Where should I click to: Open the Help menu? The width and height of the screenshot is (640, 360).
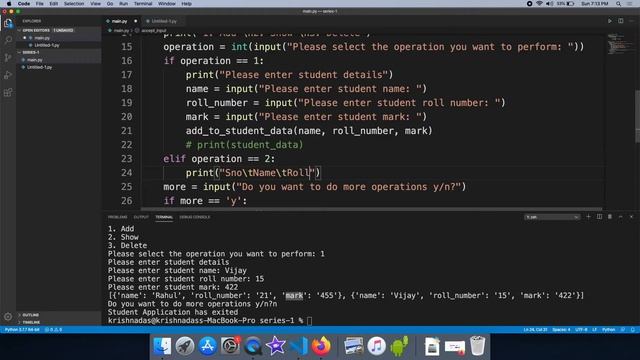point(187,4)
